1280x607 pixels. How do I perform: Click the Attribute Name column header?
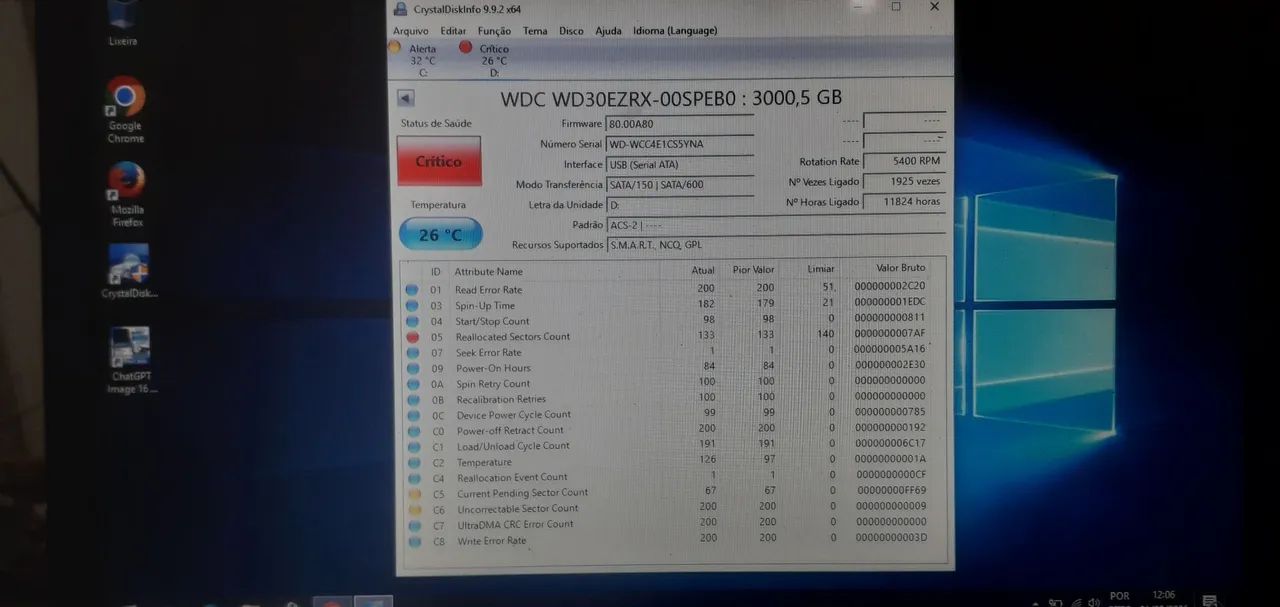pos(489,272)
